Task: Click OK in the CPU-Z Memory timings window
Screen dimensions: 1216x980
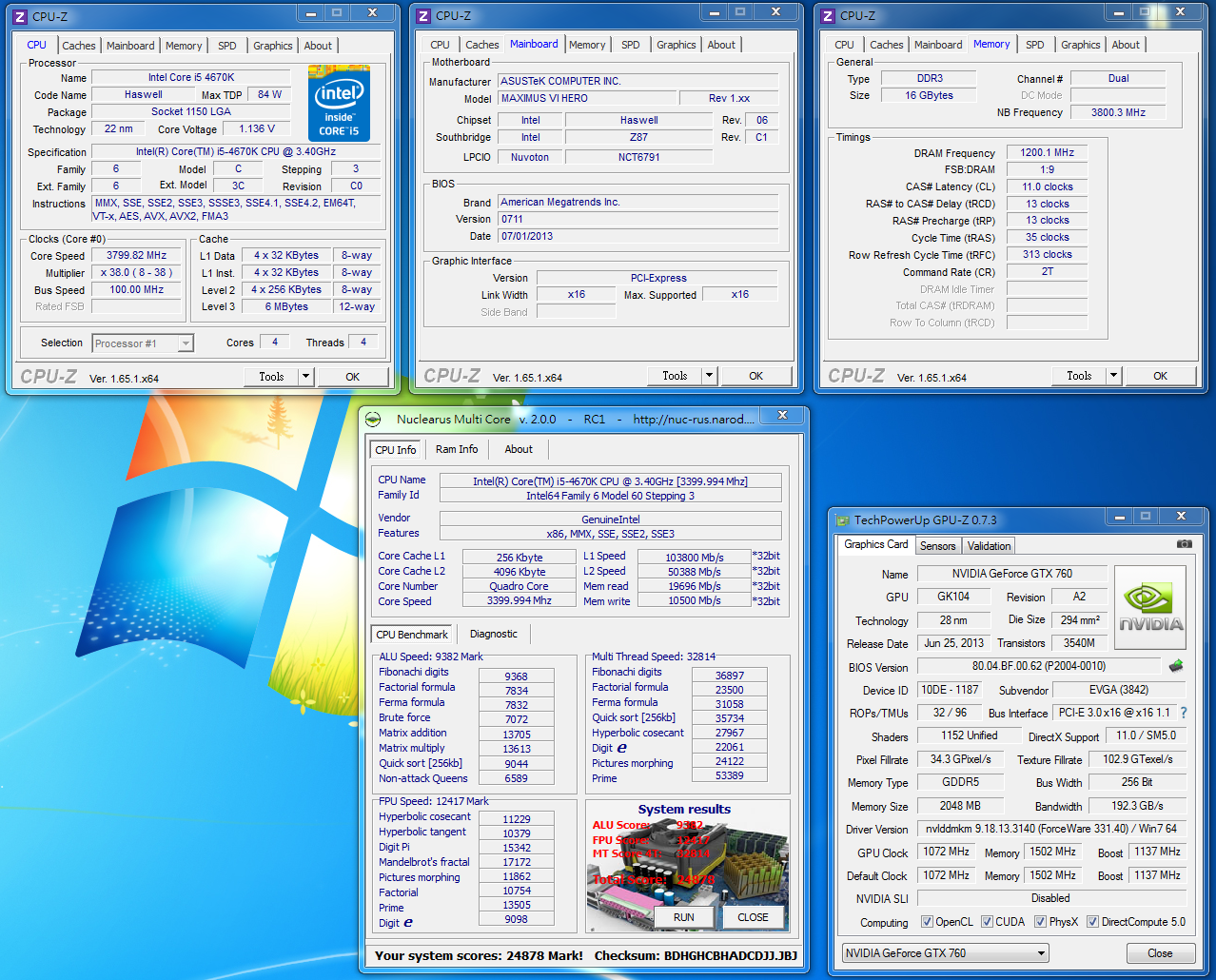Action: [1161, 376]
